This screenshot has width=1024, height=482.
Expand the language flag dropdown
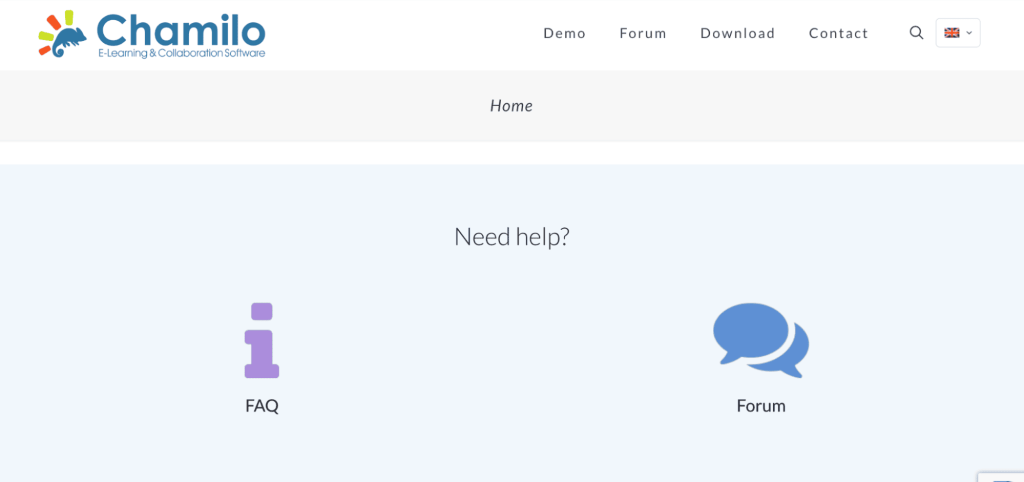[958, 33]
